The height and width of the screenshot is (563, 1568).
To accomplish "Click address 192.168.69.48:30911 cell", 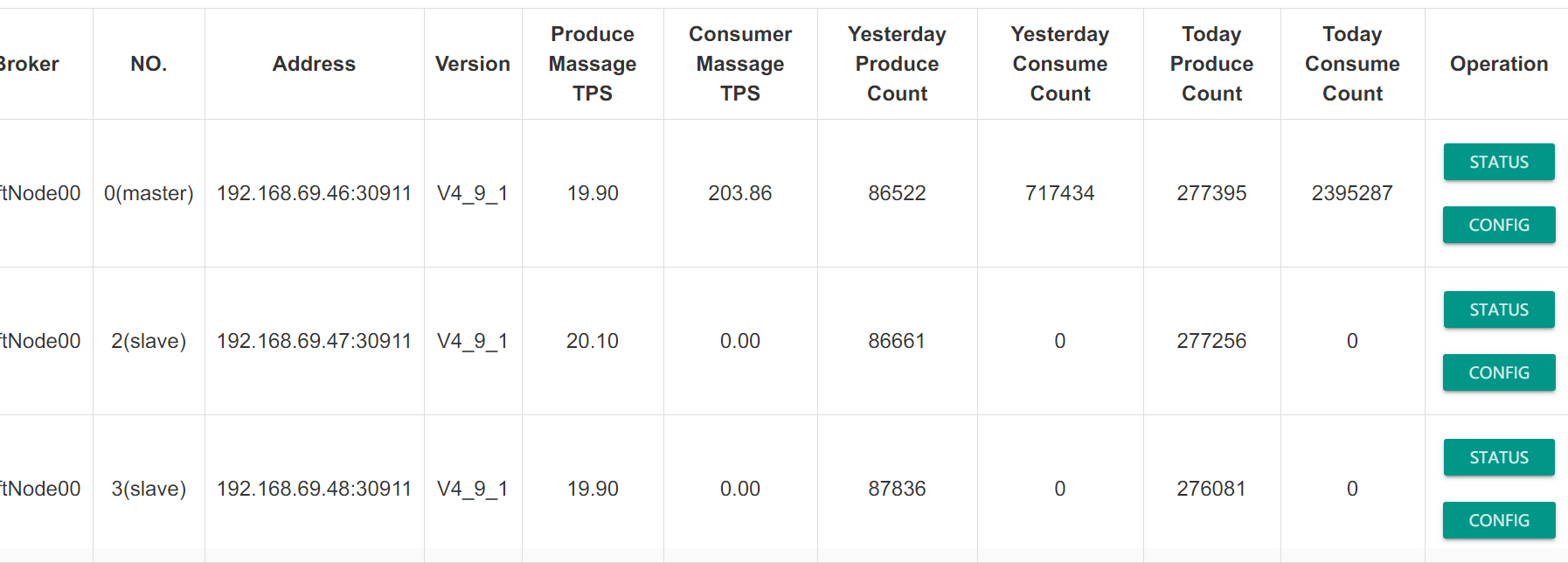I will (314, 489).
